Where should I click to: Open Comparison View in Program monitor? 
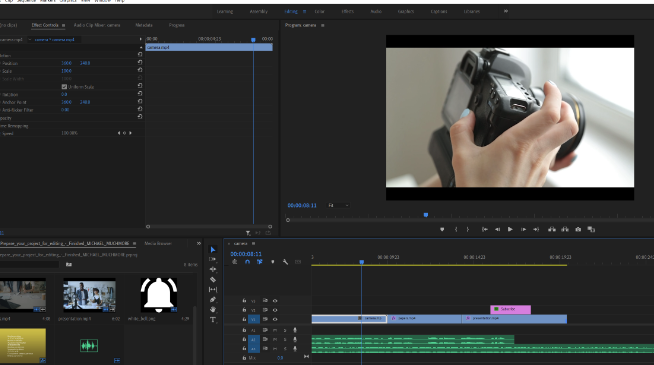click(x=591, y=229)
